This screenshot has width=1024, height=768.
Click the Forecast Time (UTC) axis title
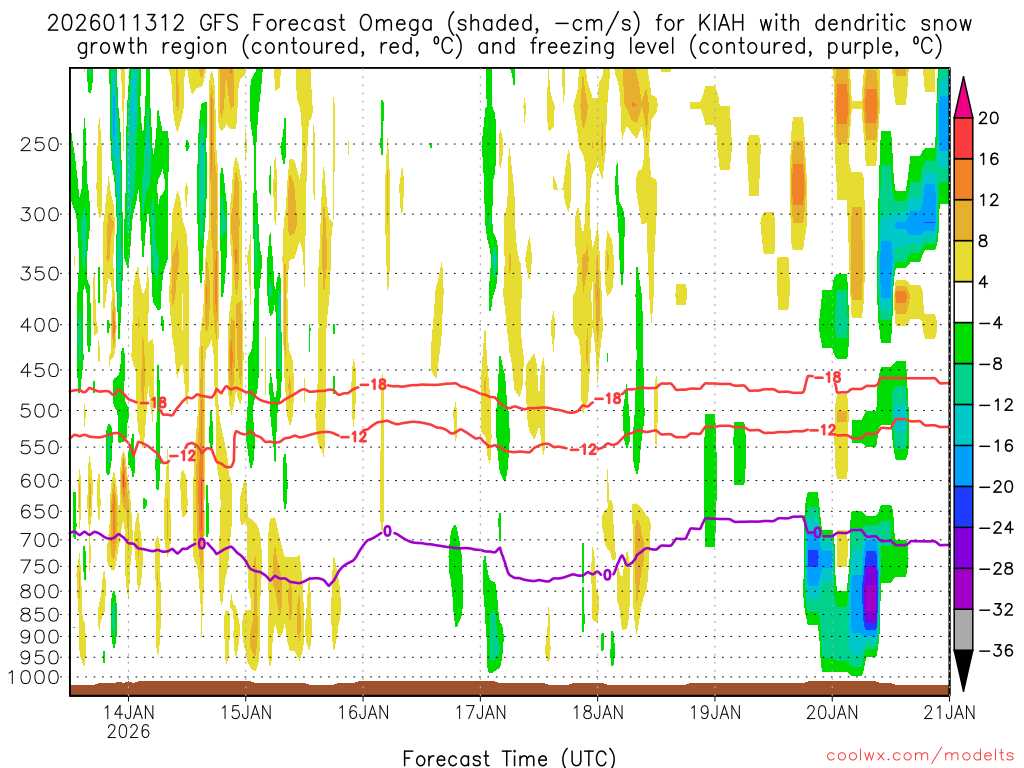pos(509,758)
